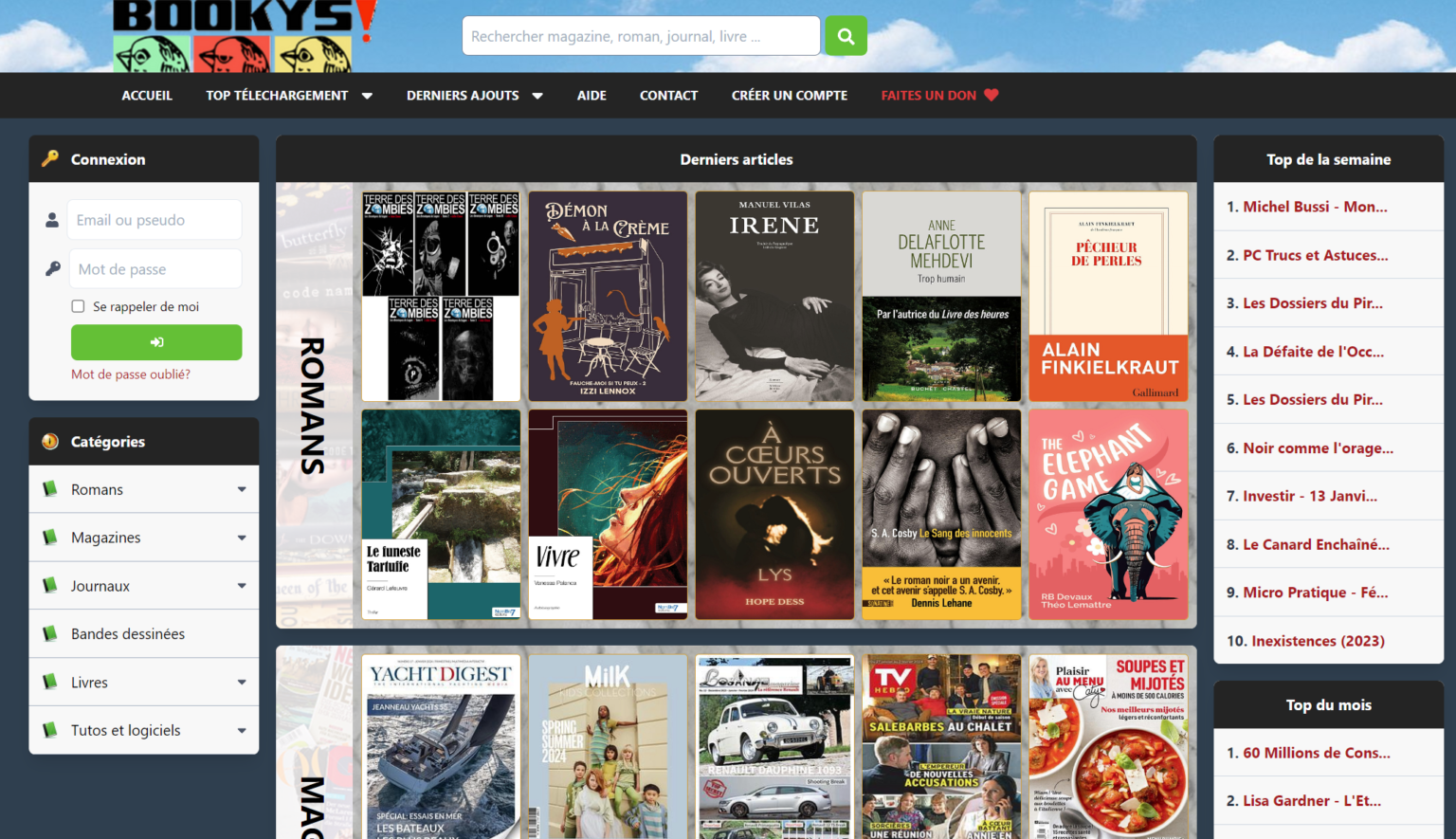
Task: Click the Mot de passe oublié link
Action: [x=131, y=374]
